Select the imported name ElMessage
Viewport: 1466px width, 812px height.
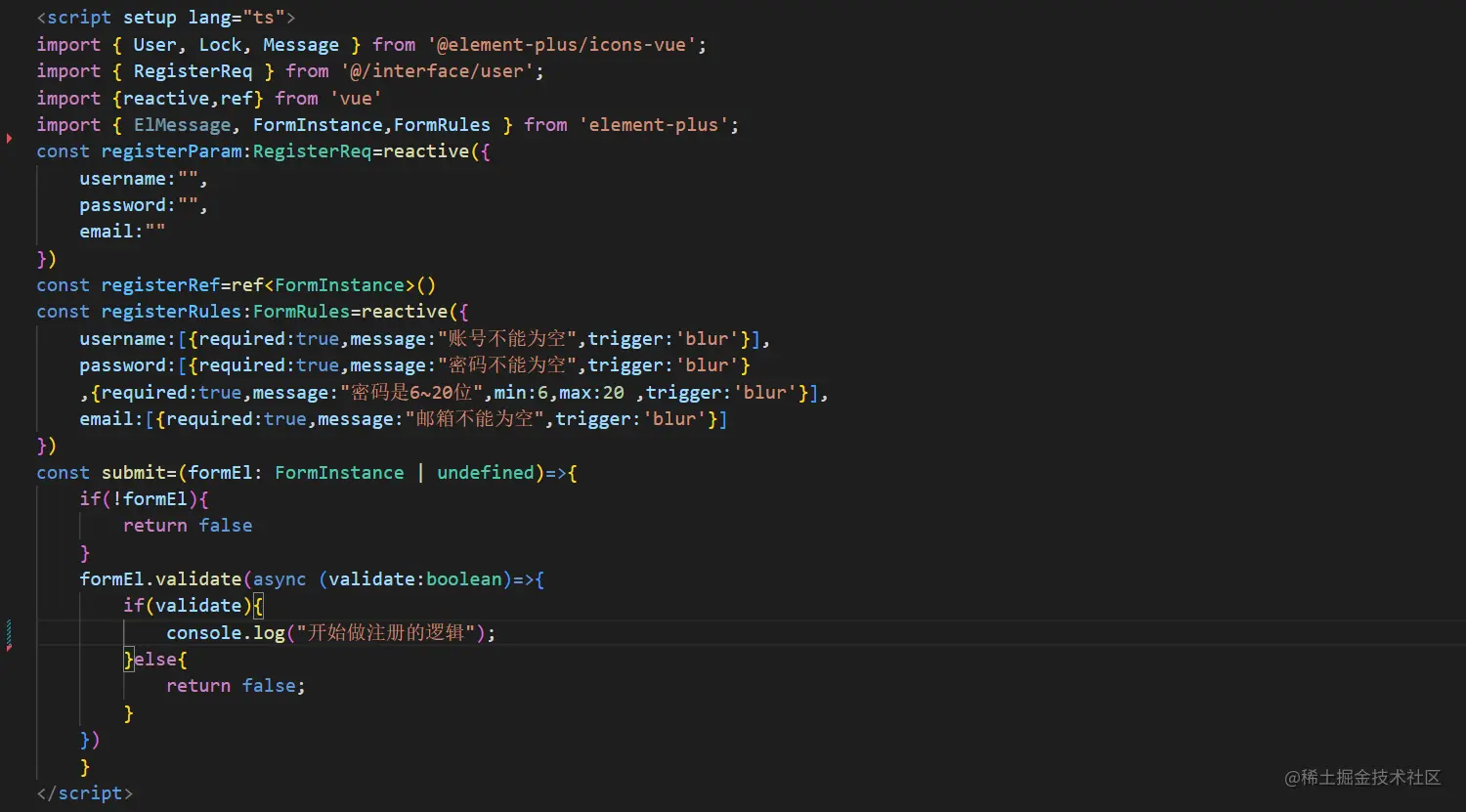coord(182,125)
